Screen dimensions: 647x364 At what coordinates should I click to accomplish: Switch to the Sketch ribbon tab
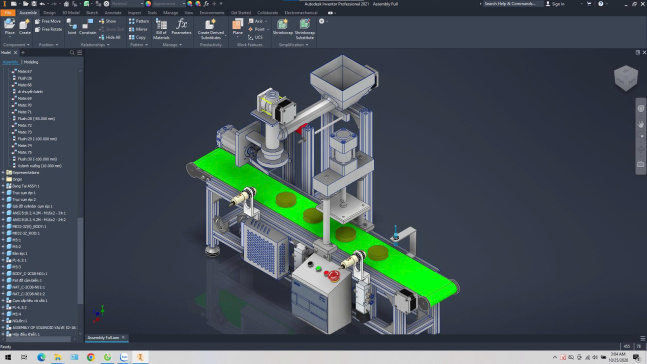pos(92,13)
